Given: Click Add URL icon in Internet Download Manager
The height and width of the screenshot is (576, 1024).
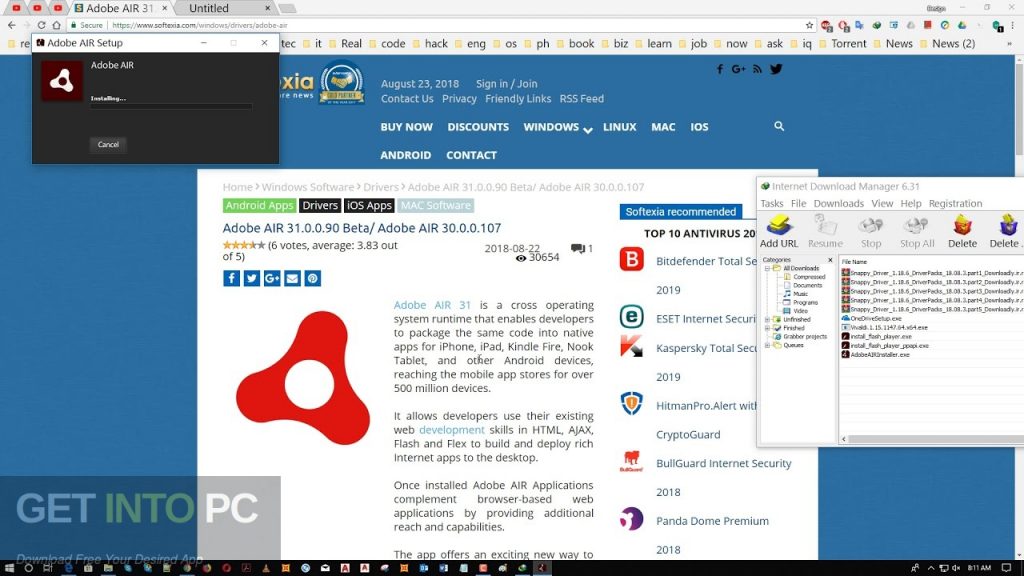Looking at the screenshot, I should [x=778, y=232].
